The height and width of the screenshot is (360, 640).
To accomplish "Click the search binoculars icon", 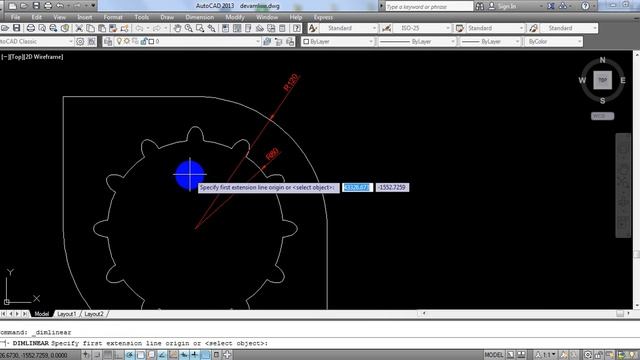I will pos(480,6).
